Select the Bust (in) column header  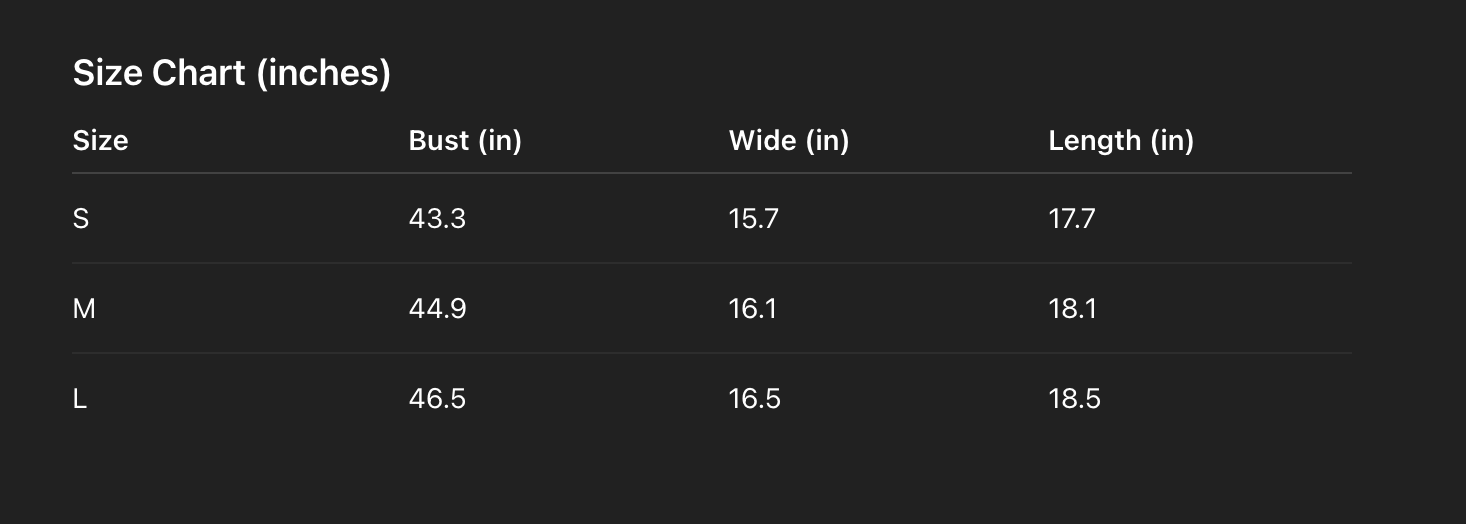[465, 141]
